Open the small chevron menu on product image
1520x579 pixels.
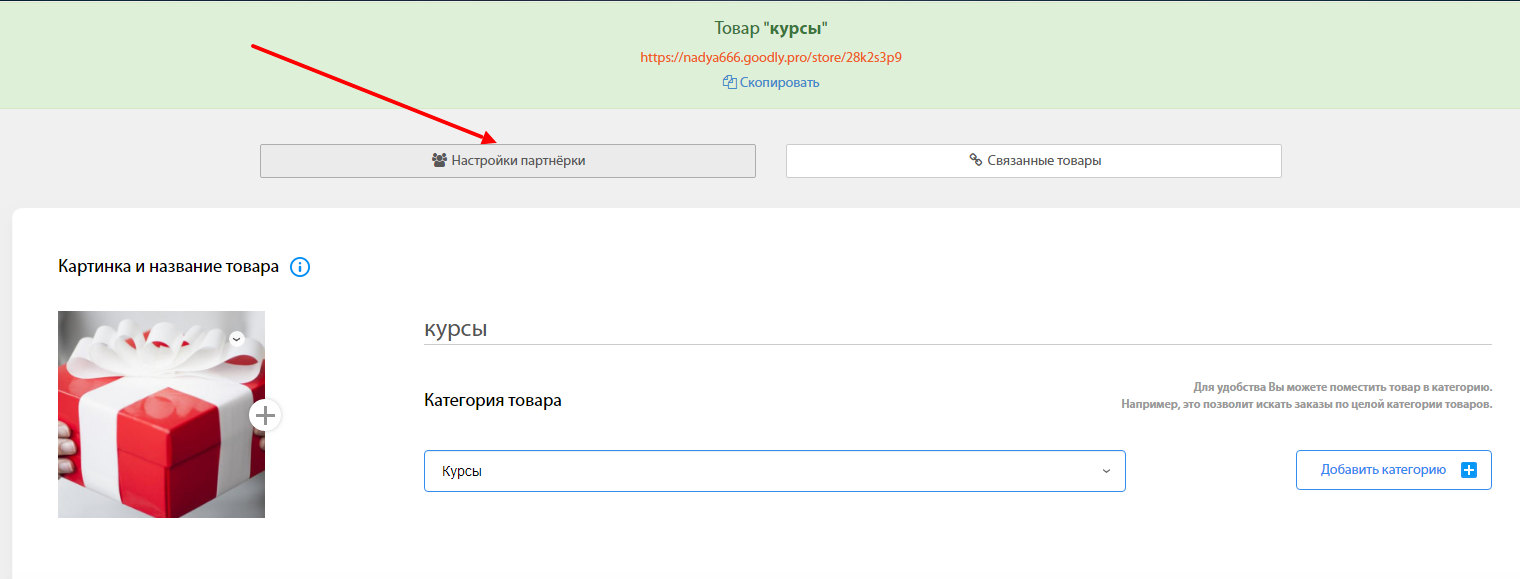pyautogui.click(x=236, y=339)
